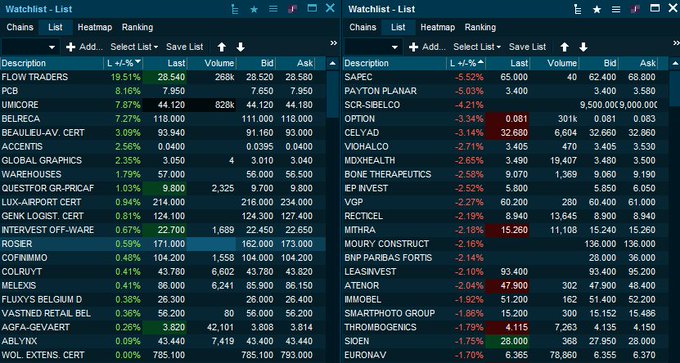Click the chart icon in left Watchlist title bar

(x=235, y=9)
